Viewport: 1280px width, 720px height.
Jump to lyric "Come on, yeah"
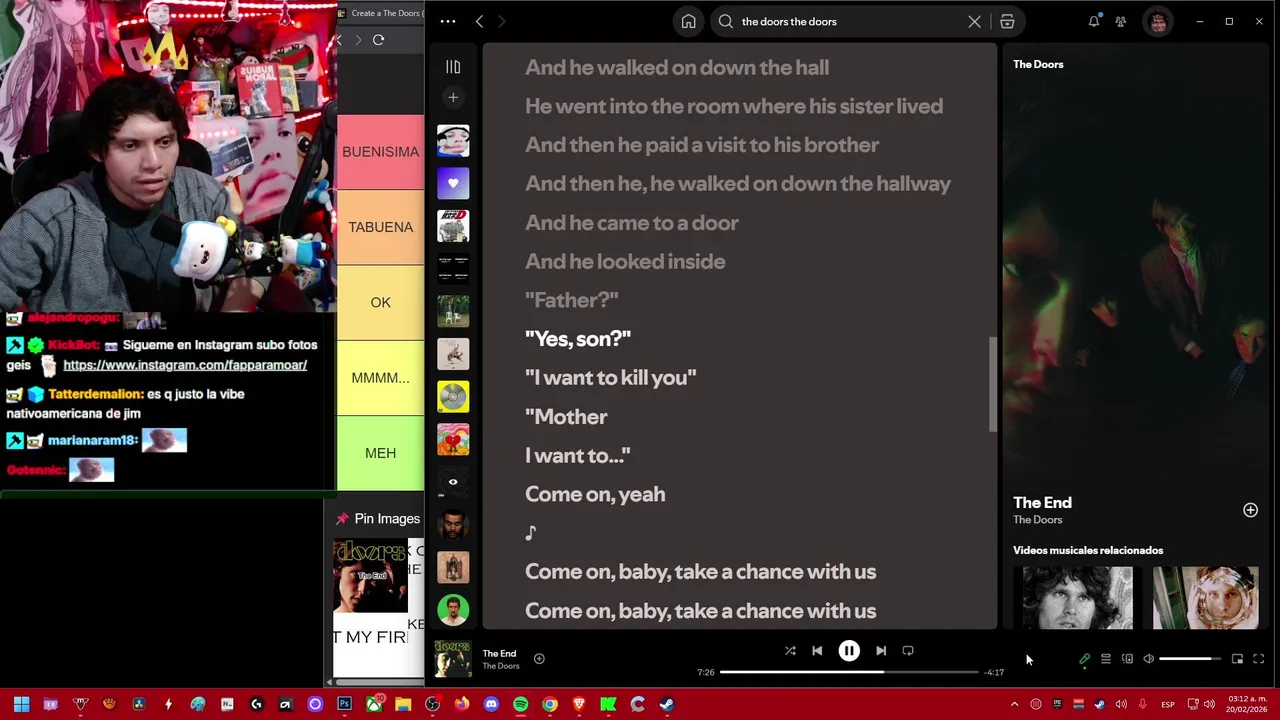point(595,494)
